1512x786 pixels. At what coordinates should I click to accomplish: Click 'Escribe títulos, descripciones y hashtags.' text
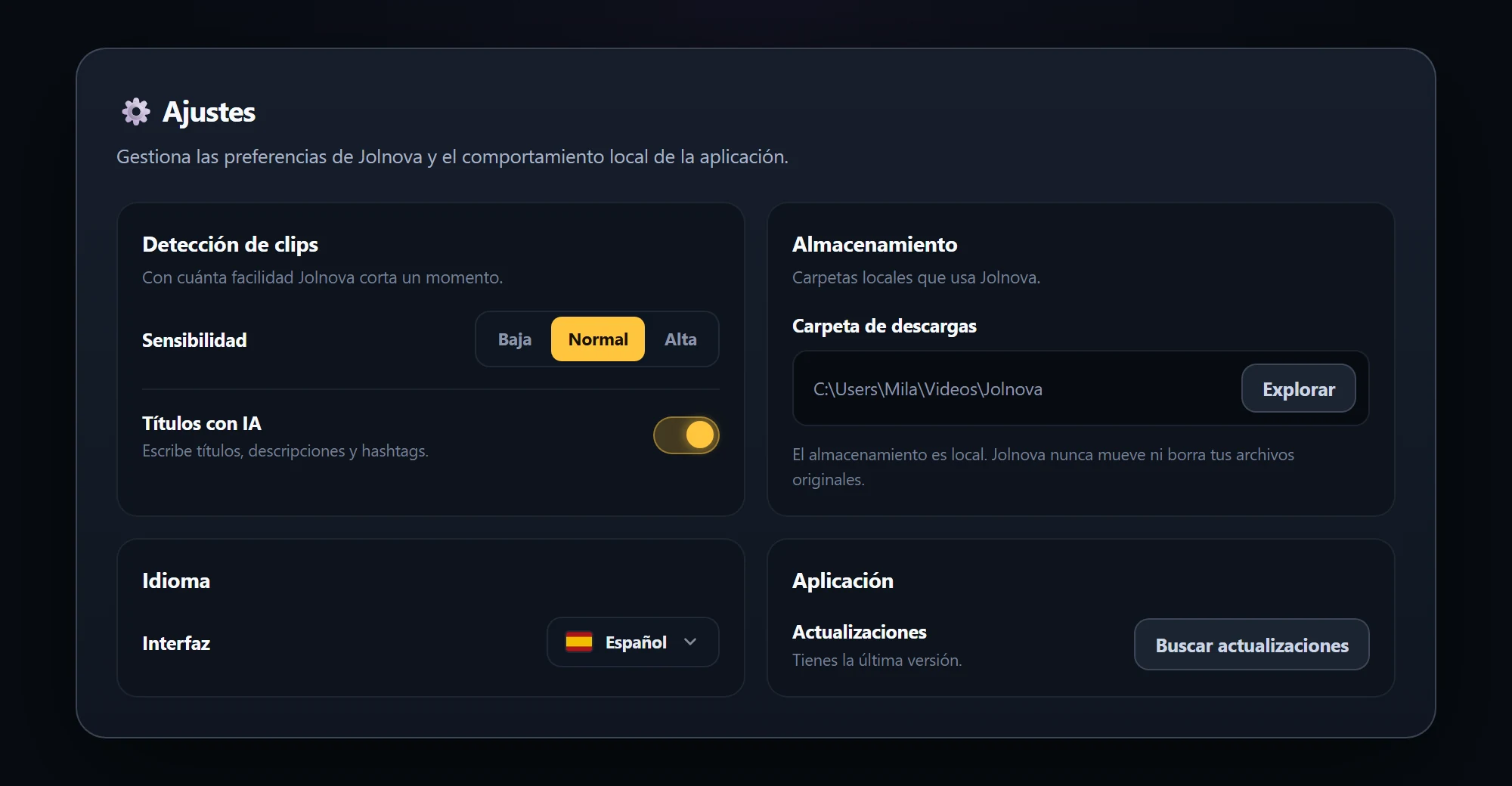tap(285, 450)
